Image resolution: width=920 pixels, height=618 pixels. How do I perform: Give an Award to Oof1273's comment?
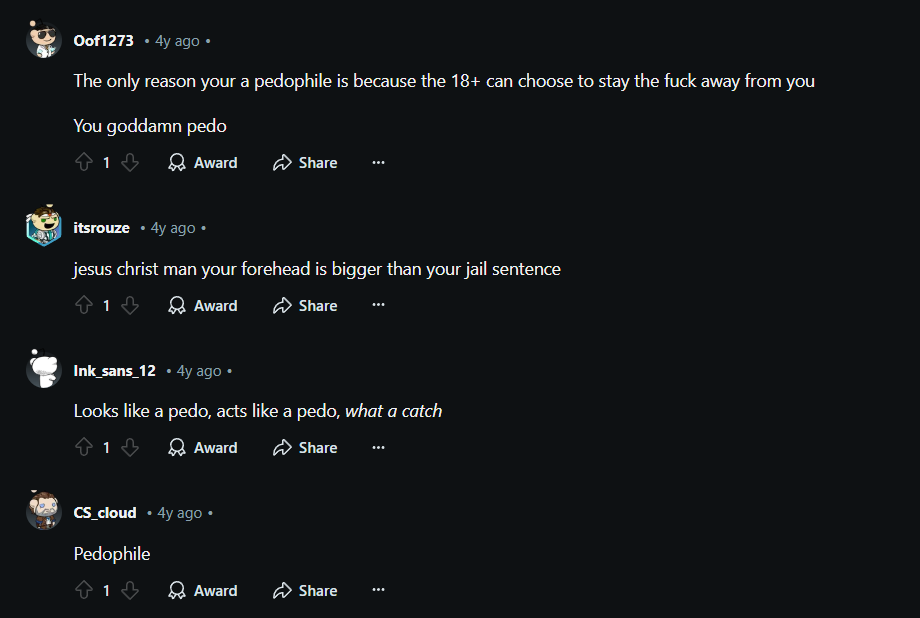click(202, 163)
